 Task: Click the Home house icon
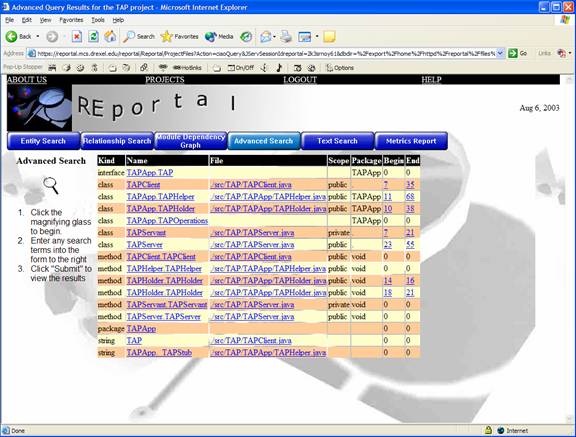click(x=110, y=36)
